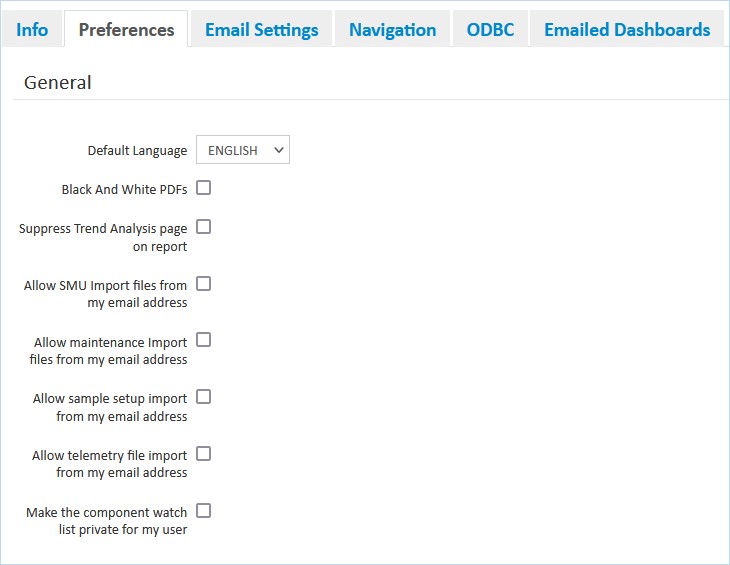Click the Default Language label text
The image size is (730, 565).
[137, 151]
